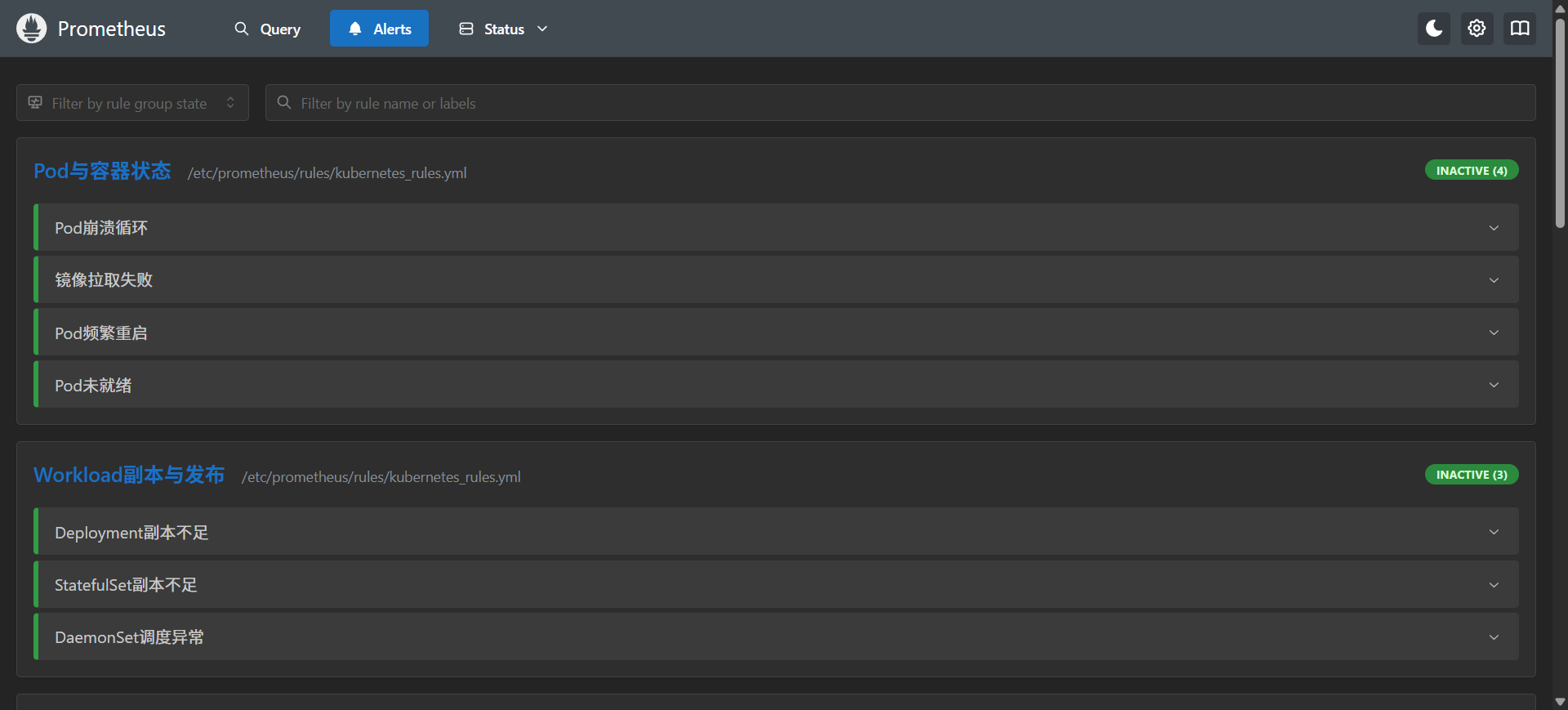Image resolution: width=1568 pixels, height=710 pixels.
Task: Open Filter by rule group state dropdown
Action: 132,103
